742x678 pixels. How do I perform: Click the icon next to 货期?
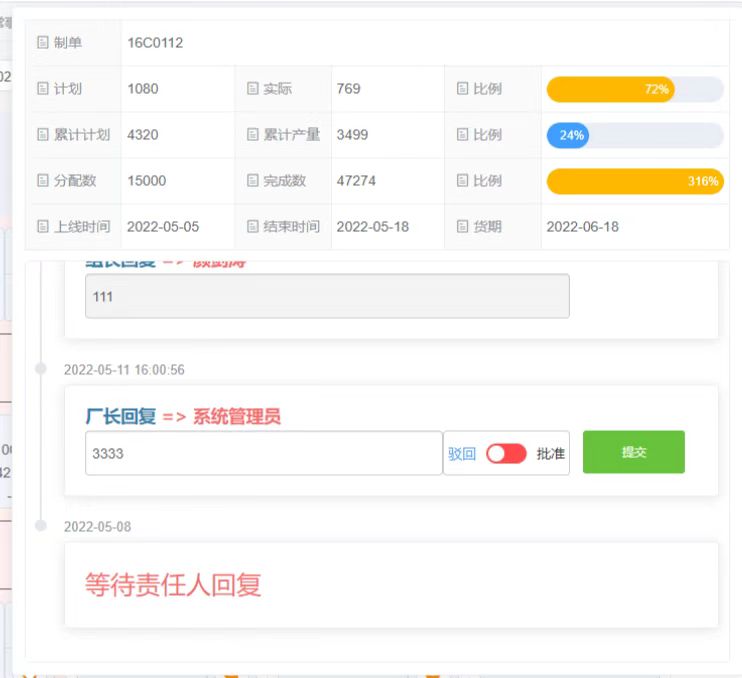tap(462, 227)
